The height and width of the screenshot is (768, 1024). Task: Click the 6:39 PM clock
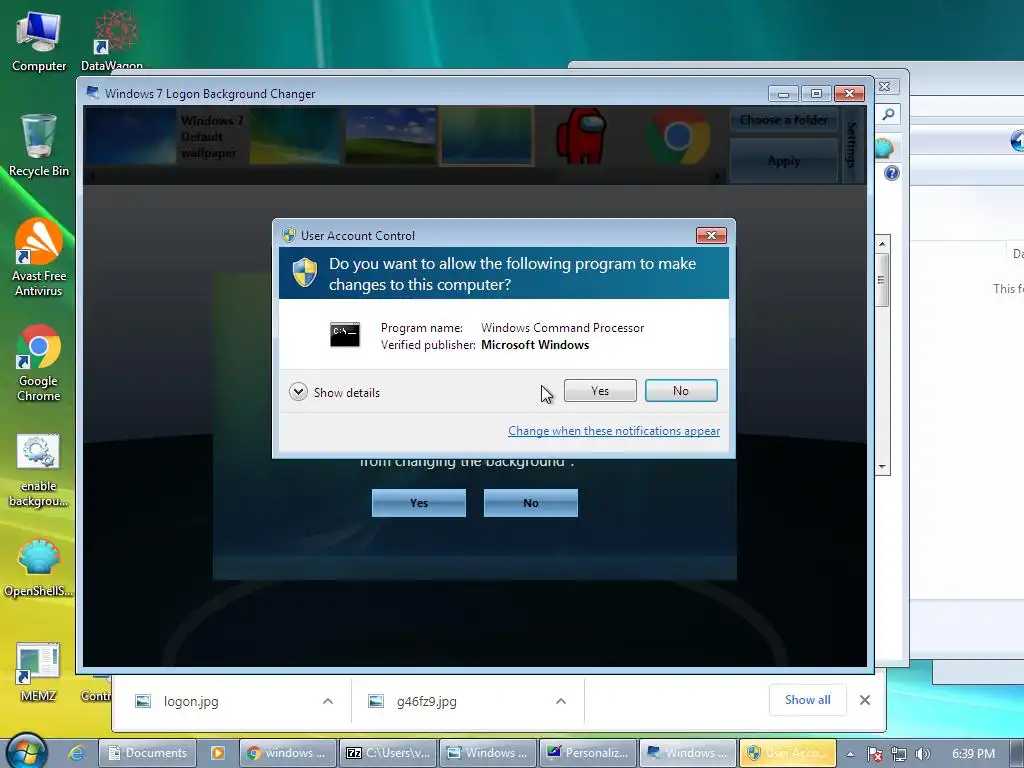click(x=973, y=754)
